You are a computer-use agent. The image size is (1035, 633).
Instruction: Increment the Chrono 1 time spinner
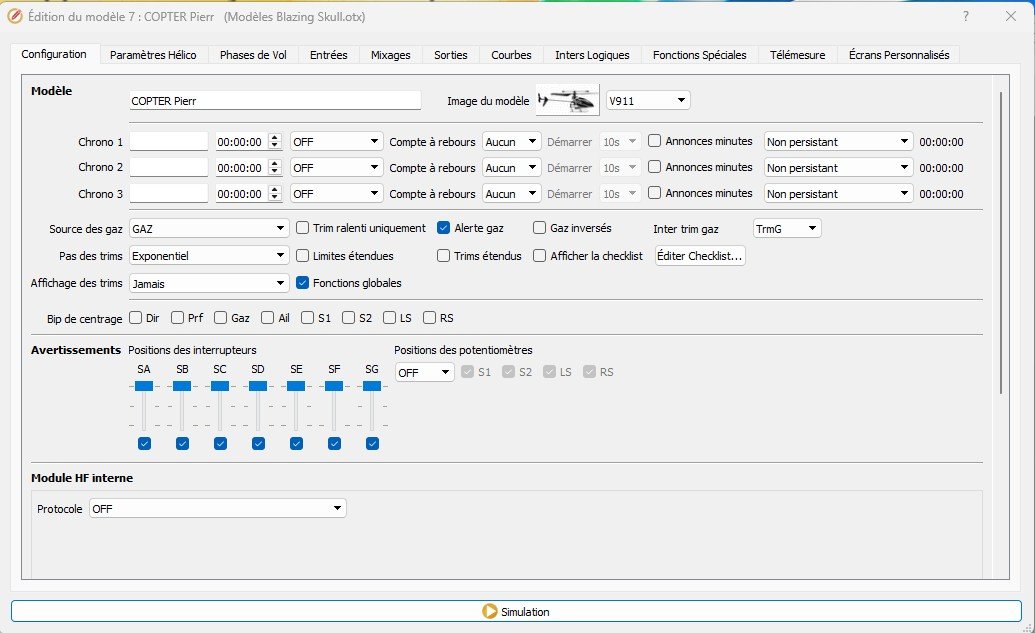tap(275, 138)
